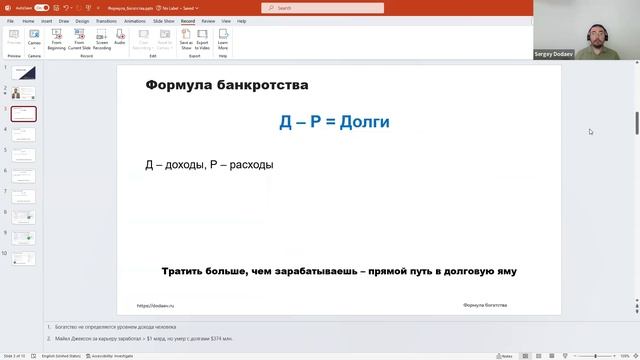Screen dimensions: 640x360
Task: Select slide 4 thumbnail
Action: pos(24,135)
